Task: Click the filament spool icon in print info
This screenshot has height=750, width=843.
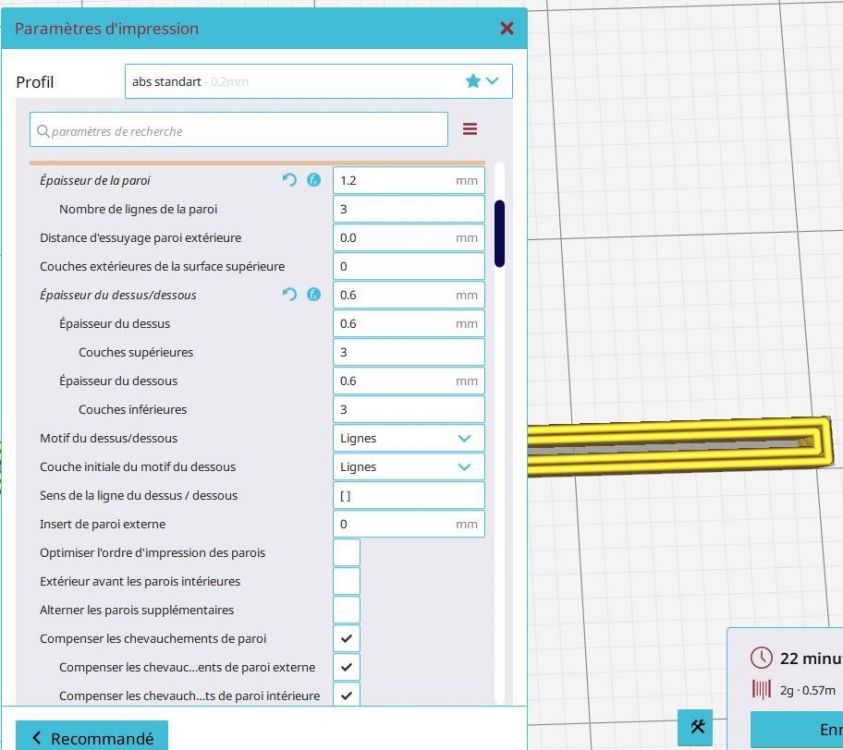Action: click(761, 690)
